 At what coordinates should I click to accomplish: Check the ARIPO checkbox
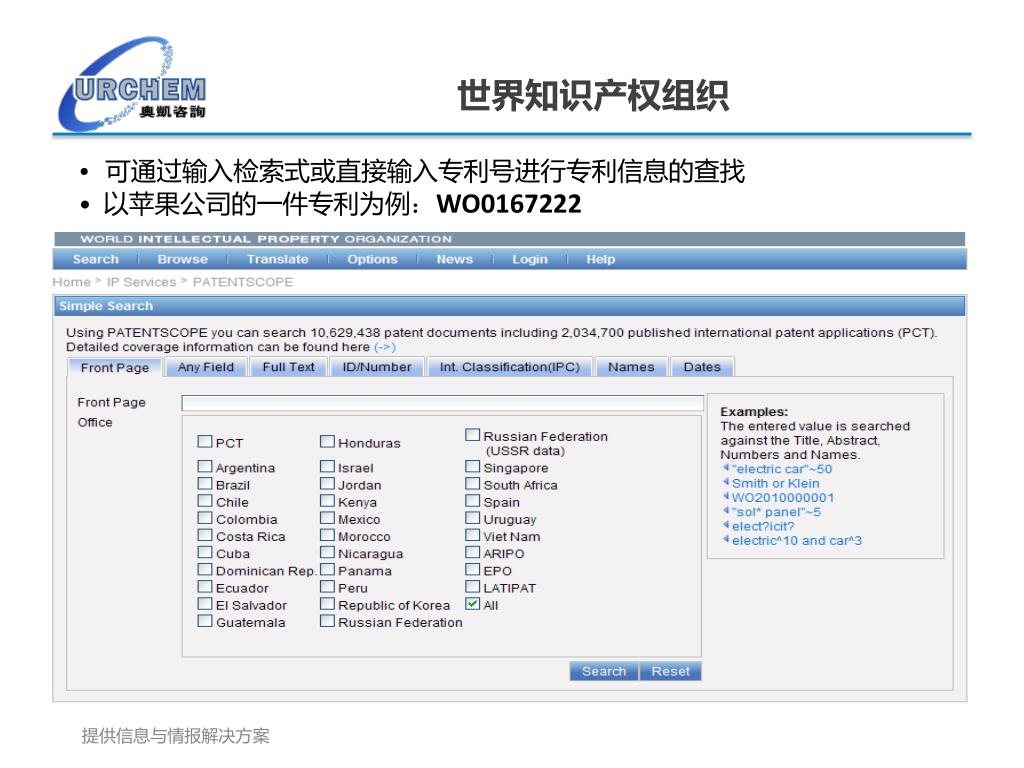(473, 552)
